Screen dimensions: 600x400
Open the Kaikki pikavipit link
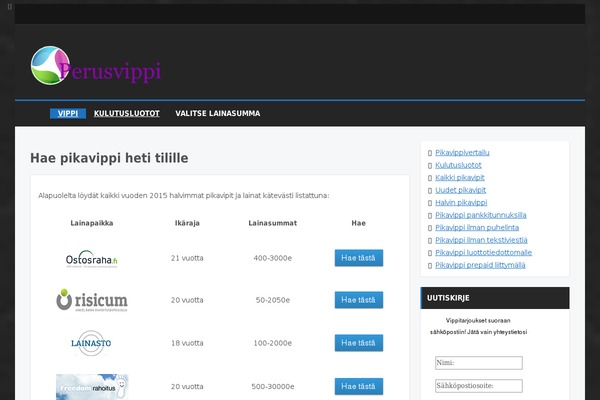[x=460, y=178]
